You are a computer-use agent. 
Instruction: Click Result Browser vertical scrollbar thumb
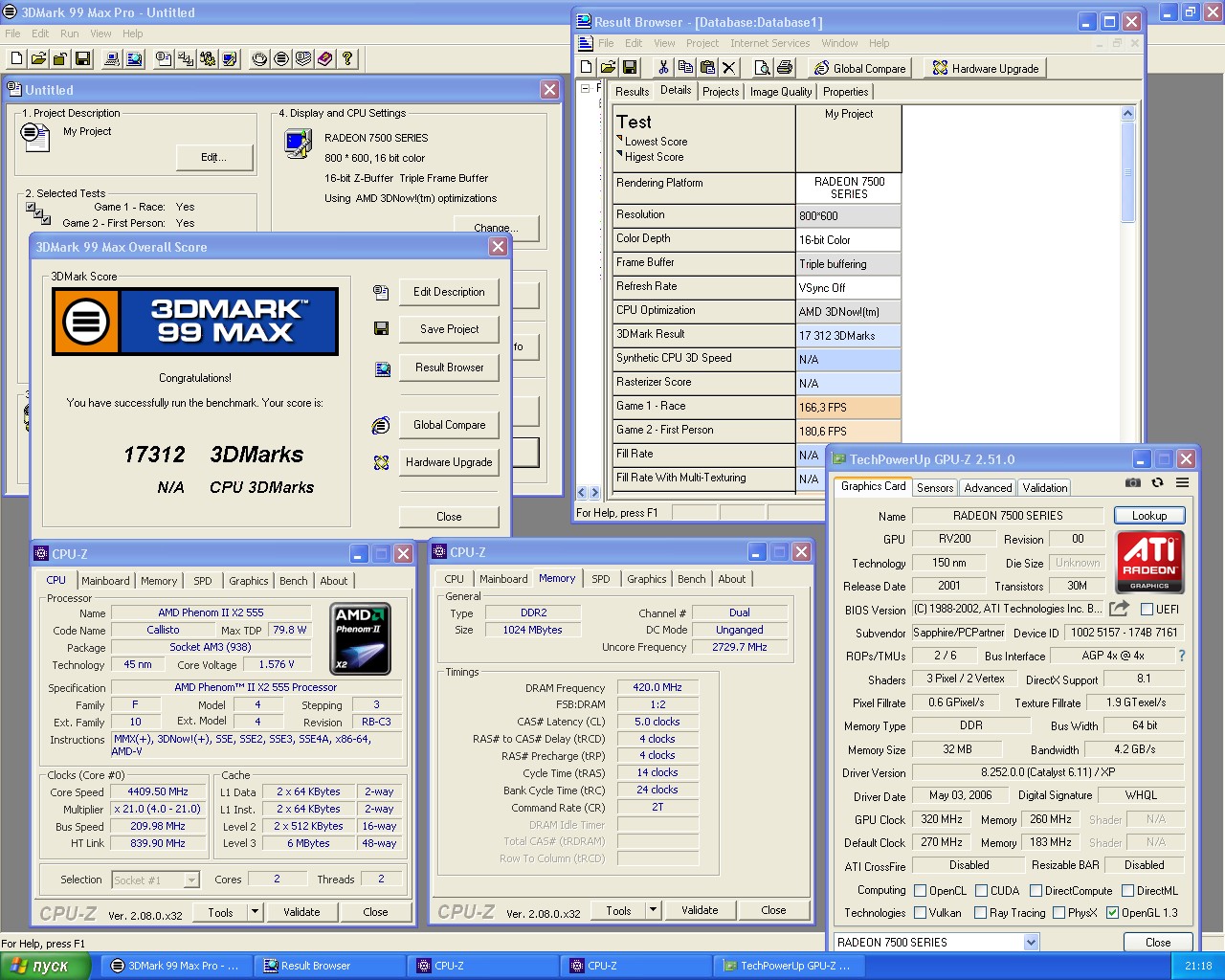(x=1127, y=173)
